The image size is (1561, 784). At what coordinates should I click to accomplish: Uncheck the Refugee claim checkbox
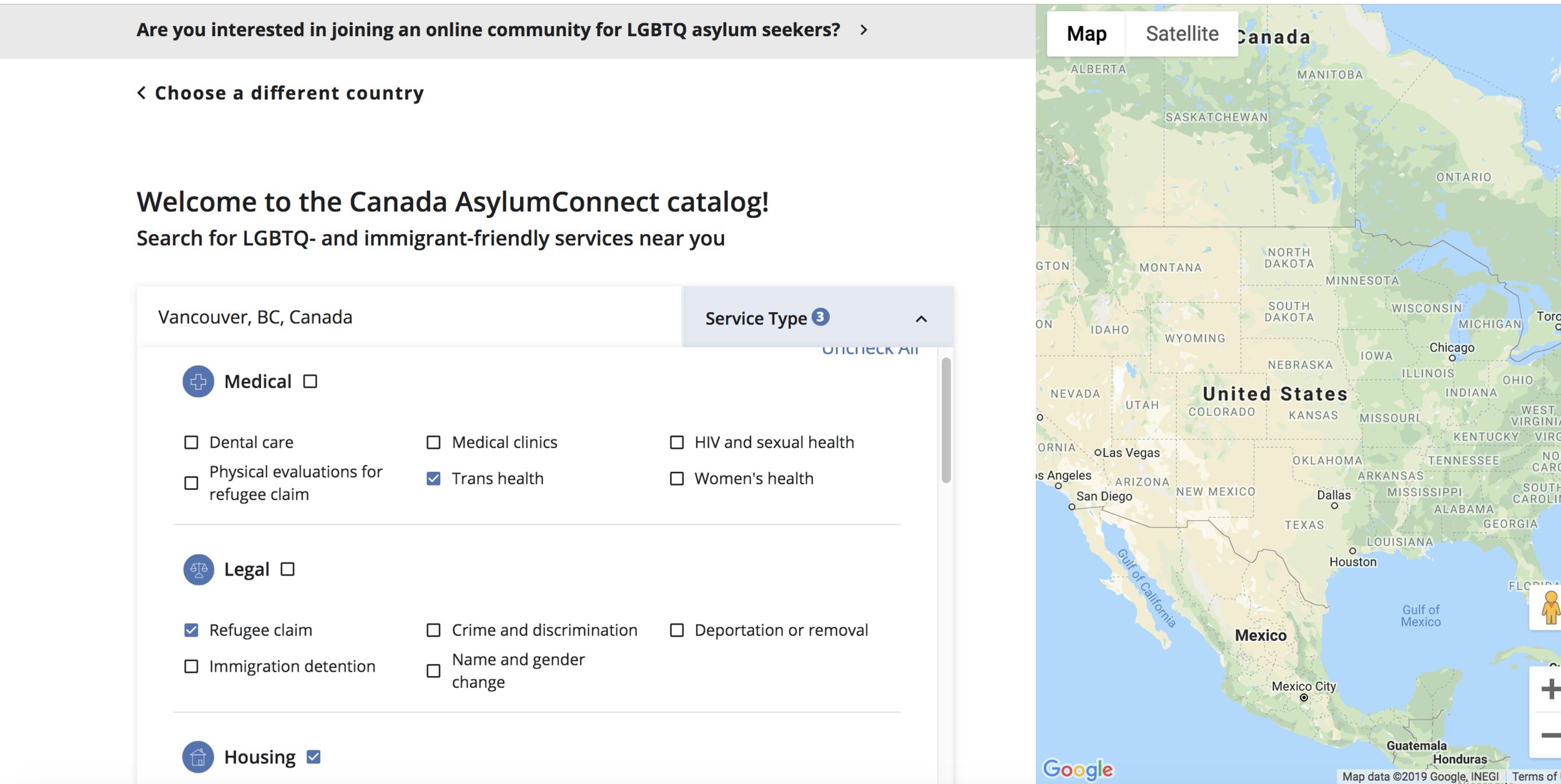pos(192,630)
